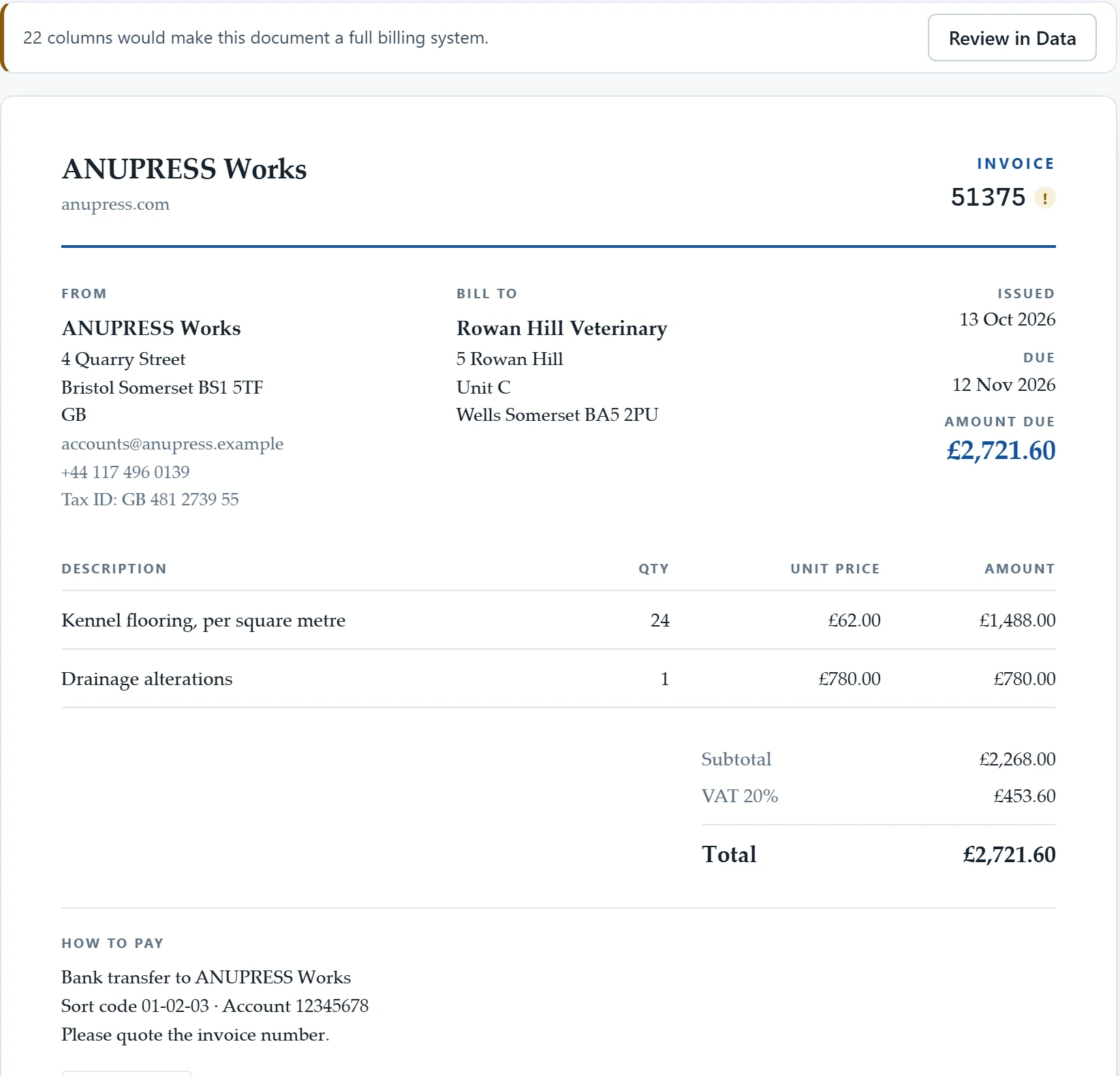Click the 4 Quarry Street address line
Image resolution: width=1120 pixels, height=1076 pixels.
pos(123,359)
